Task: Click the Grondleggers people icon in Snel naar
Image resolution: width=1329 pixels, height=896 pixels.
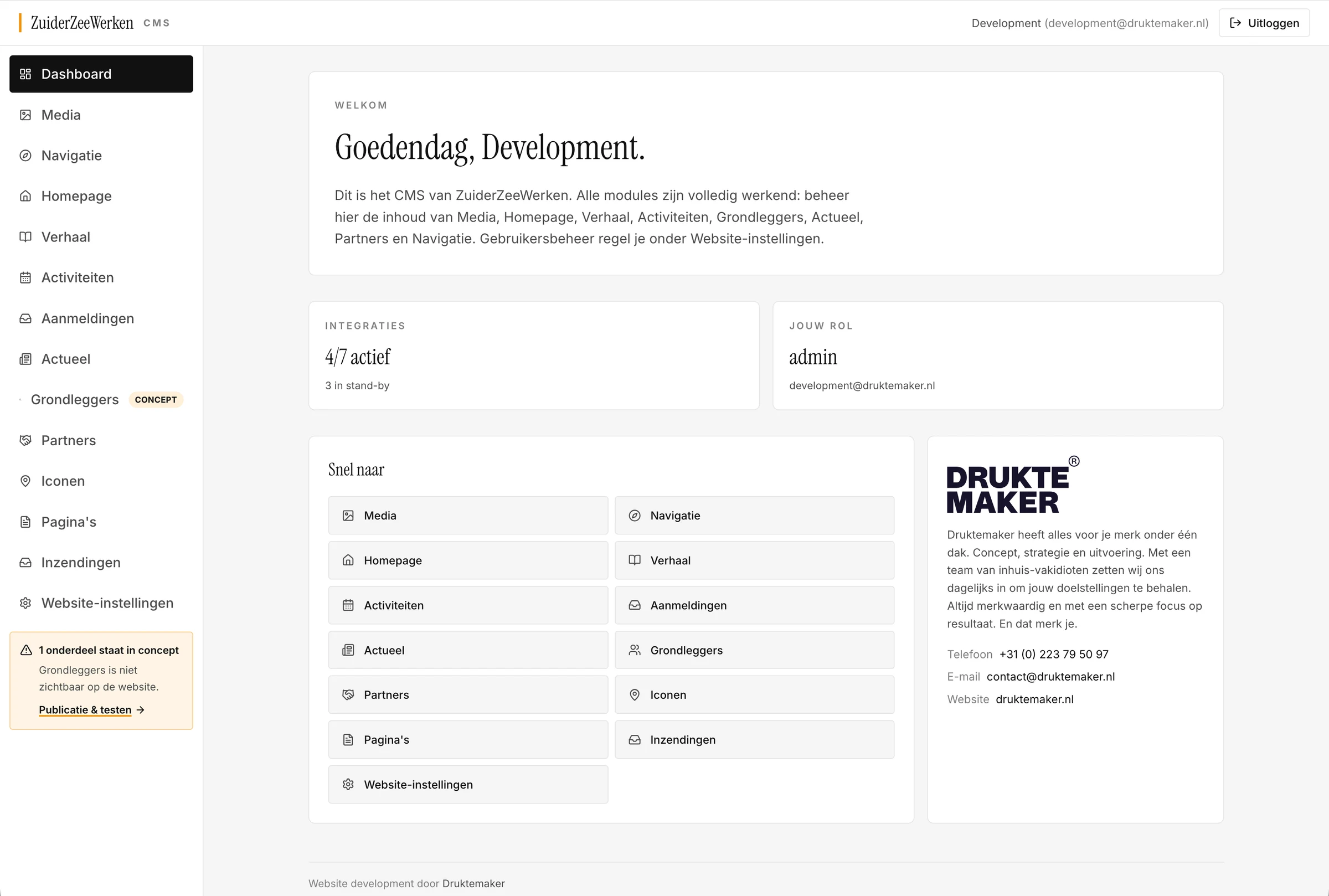Action: [x=634, y=650]
